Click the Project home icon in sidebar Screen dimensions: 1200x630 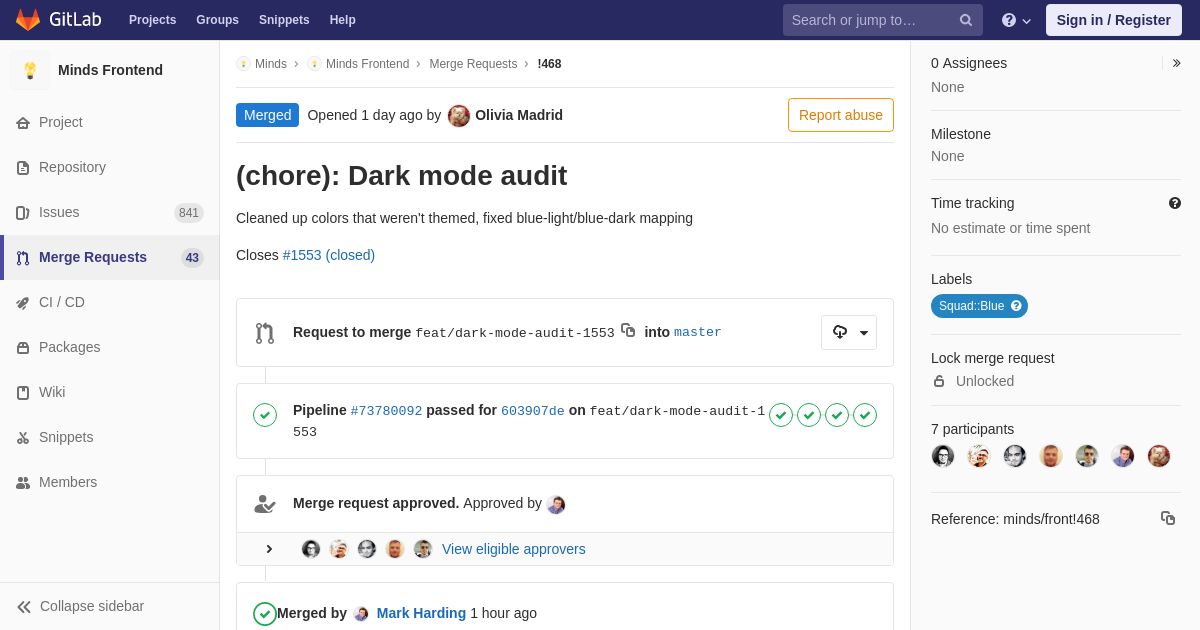click(23, 123)
